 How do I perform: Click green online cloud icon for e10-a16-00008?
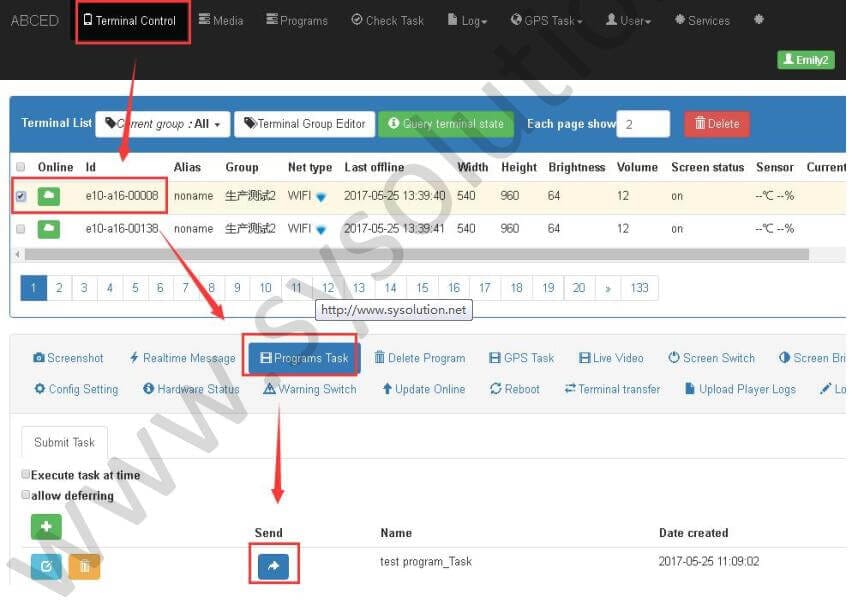tap(49, 196)
